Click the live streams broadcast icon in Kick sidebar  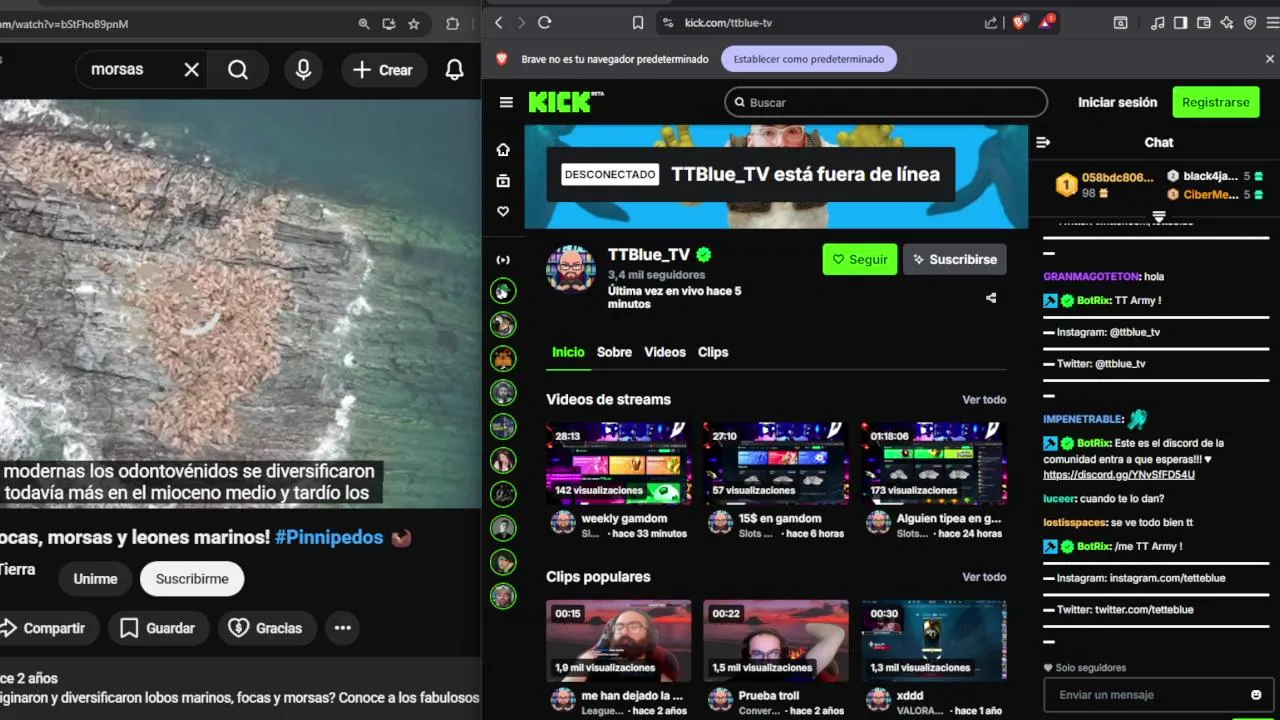pos(503,260)
